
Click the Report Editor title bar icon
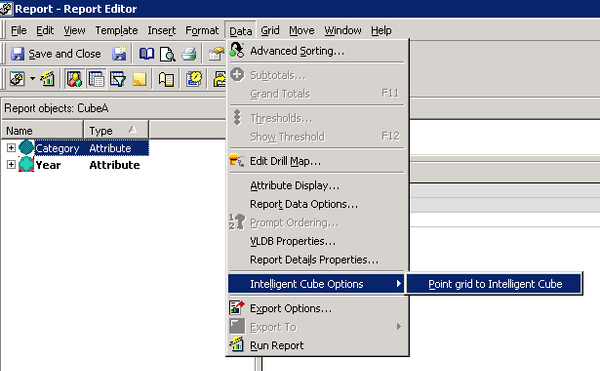6,8
